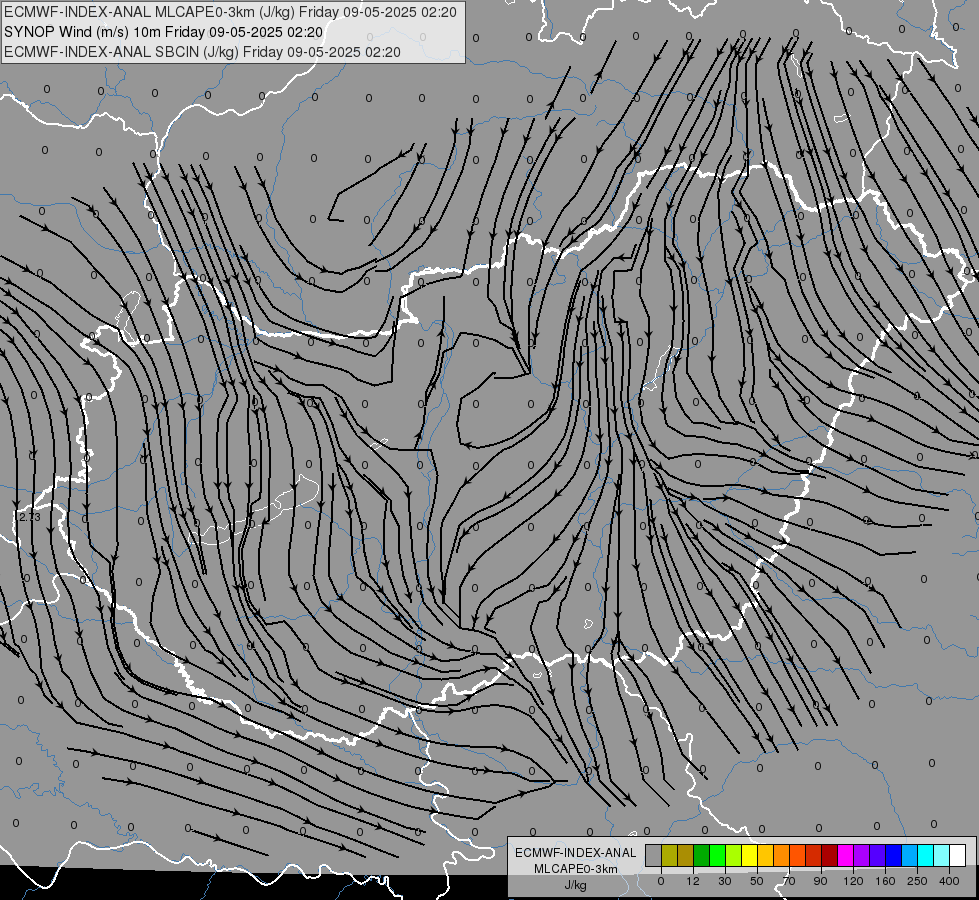Pick the bright green legend swatch before 30
This screenshot has height=900, width=979.
[717, 855]
